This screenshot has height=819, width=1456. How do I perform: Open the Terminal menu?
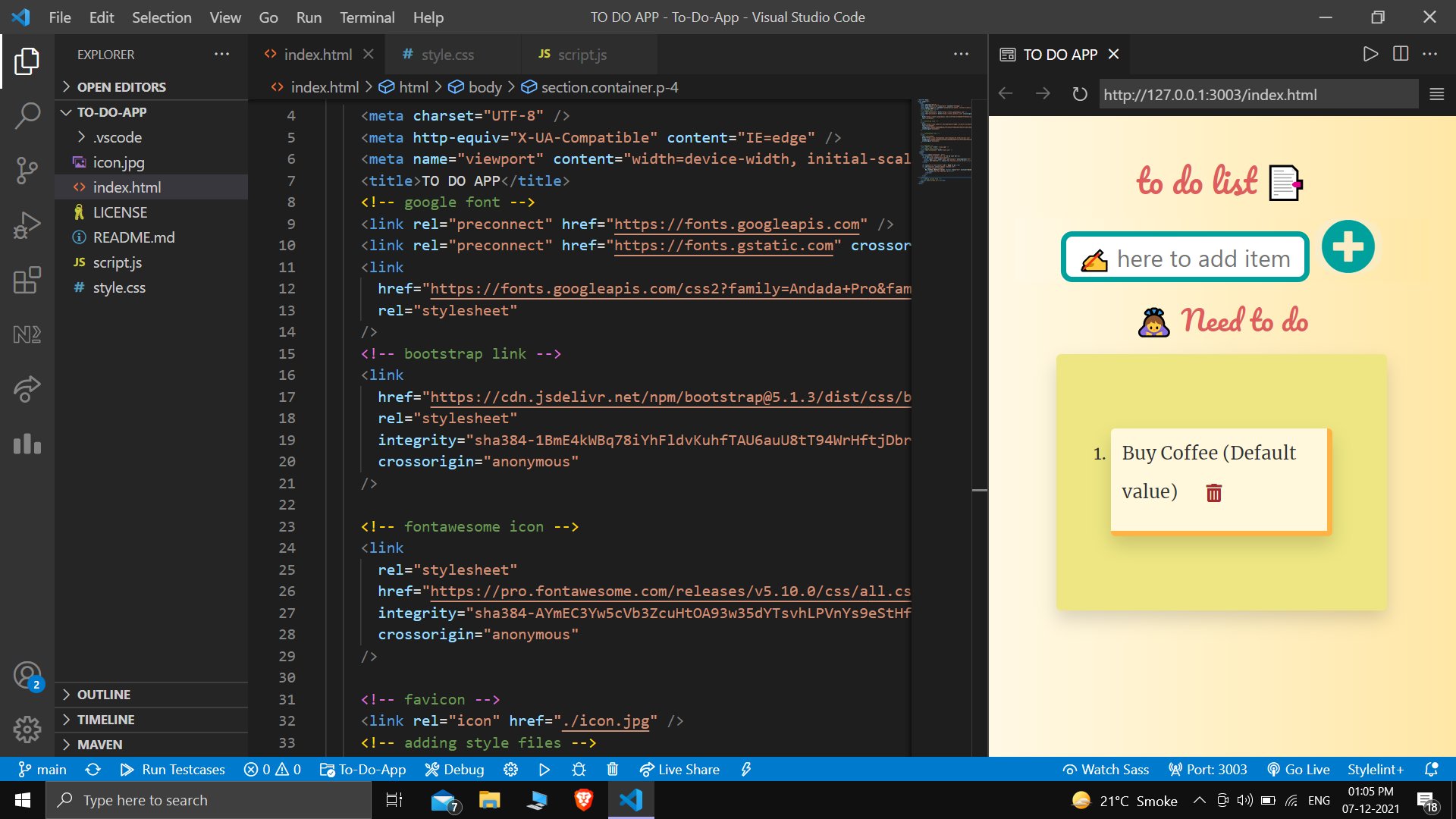(x=366, y=17)
